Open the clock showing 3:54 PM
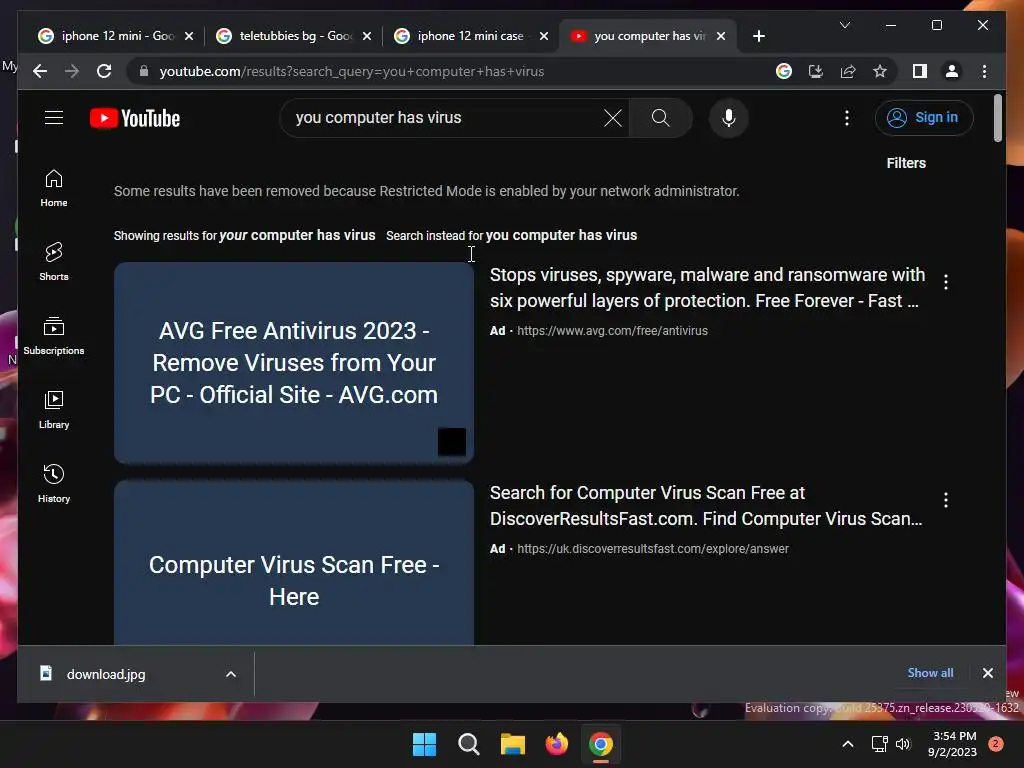Screen dimensions: 1024x768 [952, 744]
